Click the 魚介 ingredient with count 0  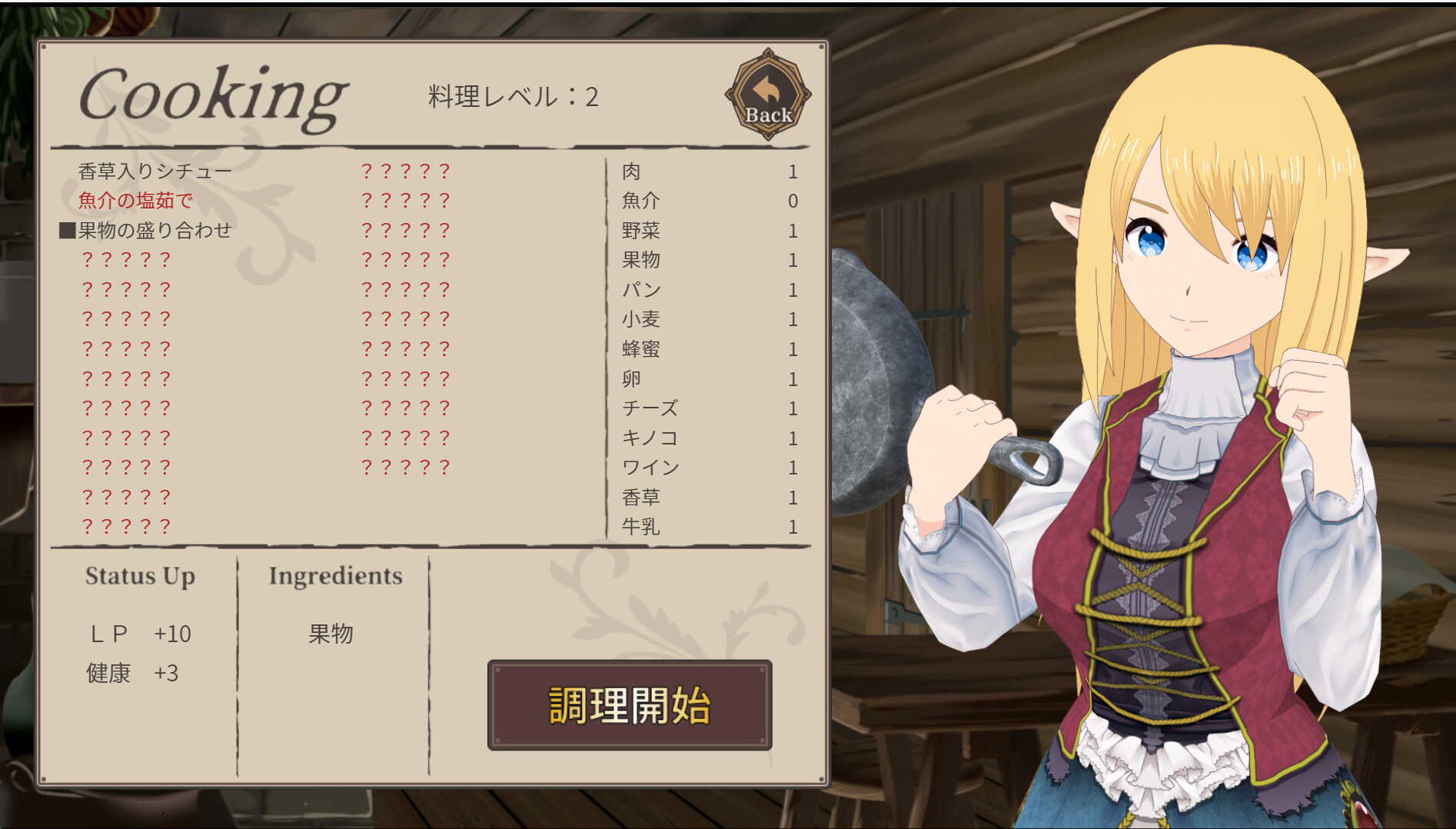710,201
